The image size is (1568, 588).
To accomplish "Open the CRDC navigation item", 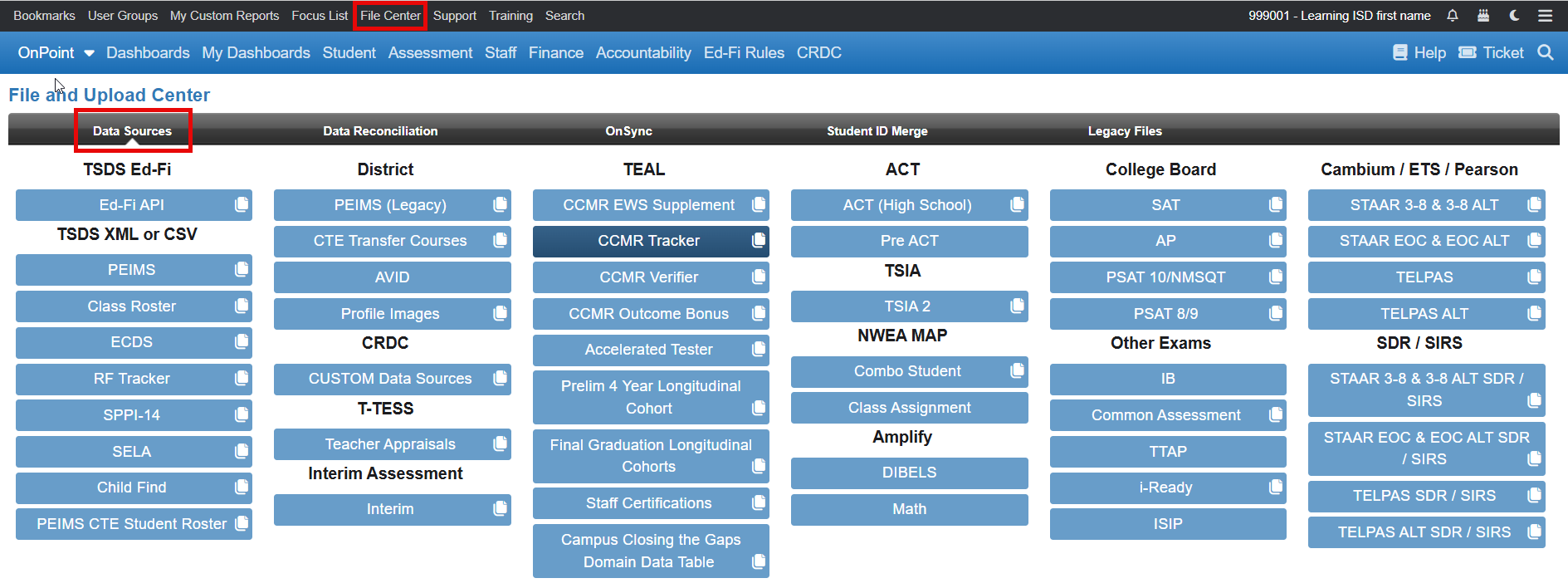I will pyautogui.click(x=818, y=52).
